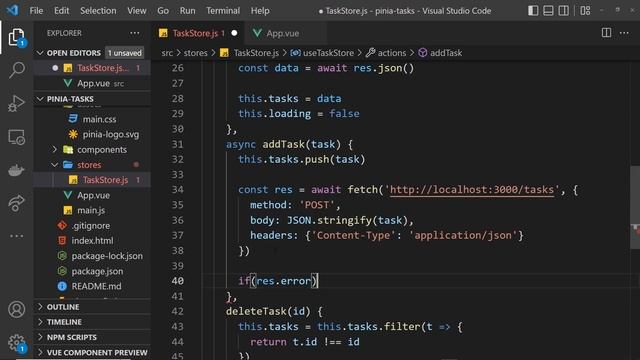Image resolution: width=640 pixels, height=360 pixels.
Task: Click line number 40 in gutter
Action: 178,281
